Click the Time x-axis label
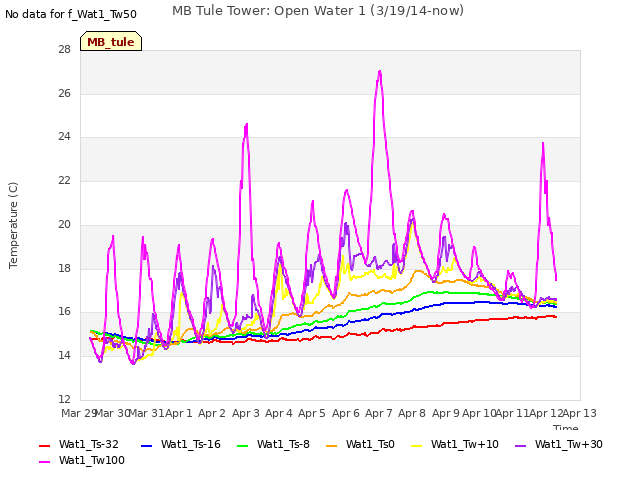The height and width of the screenshot is (480, 640). click(566, 427)
